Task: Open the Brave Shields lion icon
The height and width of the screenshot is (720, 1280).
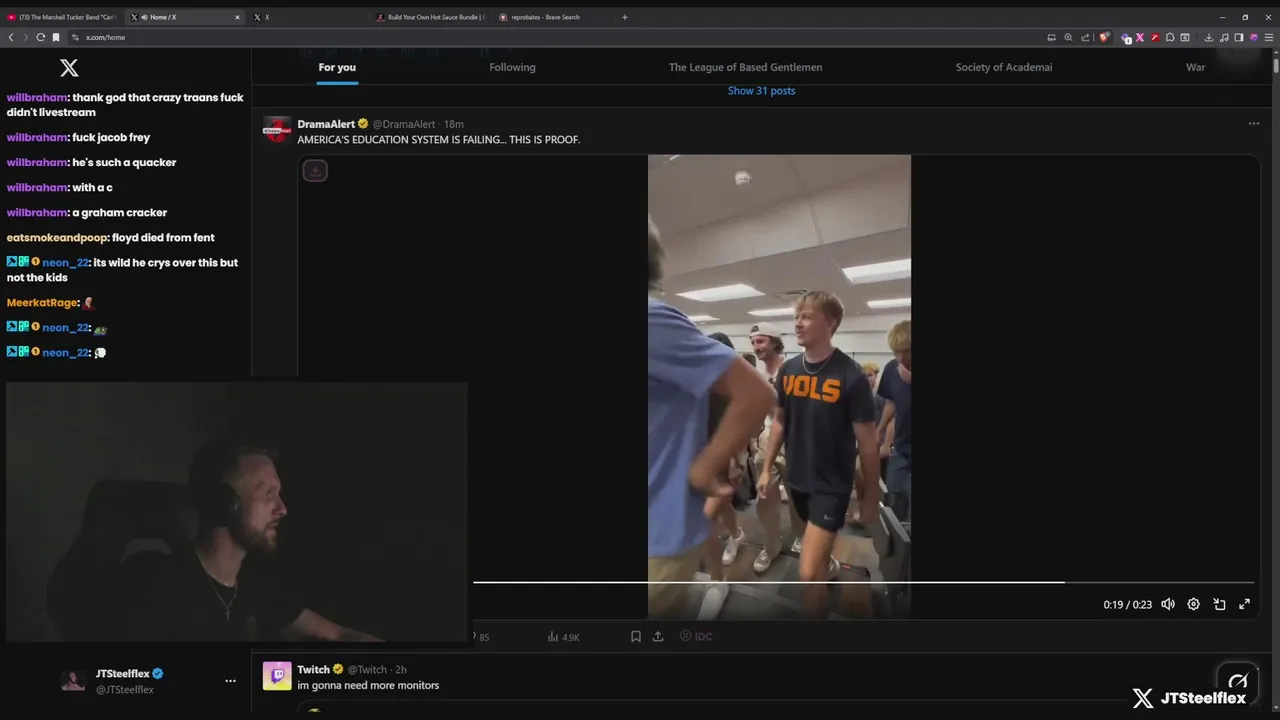Action: 1104,37
